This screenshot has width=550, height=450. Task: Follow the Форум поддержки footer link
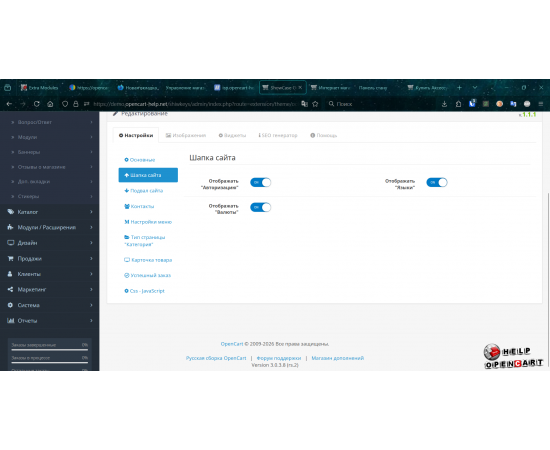tap(279, 358)
